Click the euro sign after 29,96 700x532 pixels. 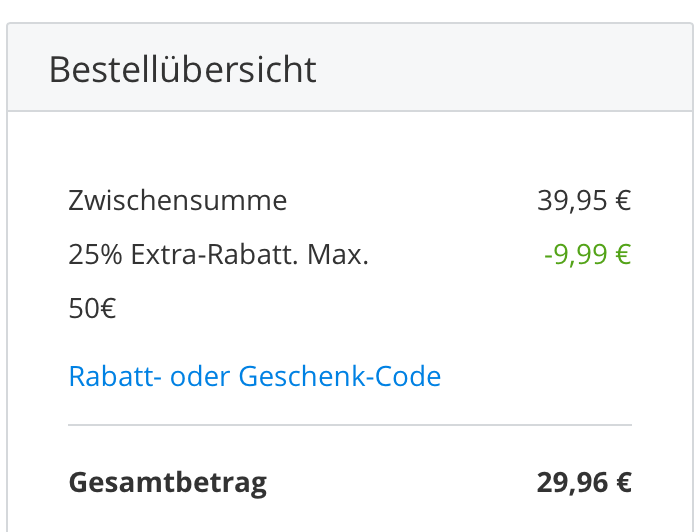click(623, 483)
